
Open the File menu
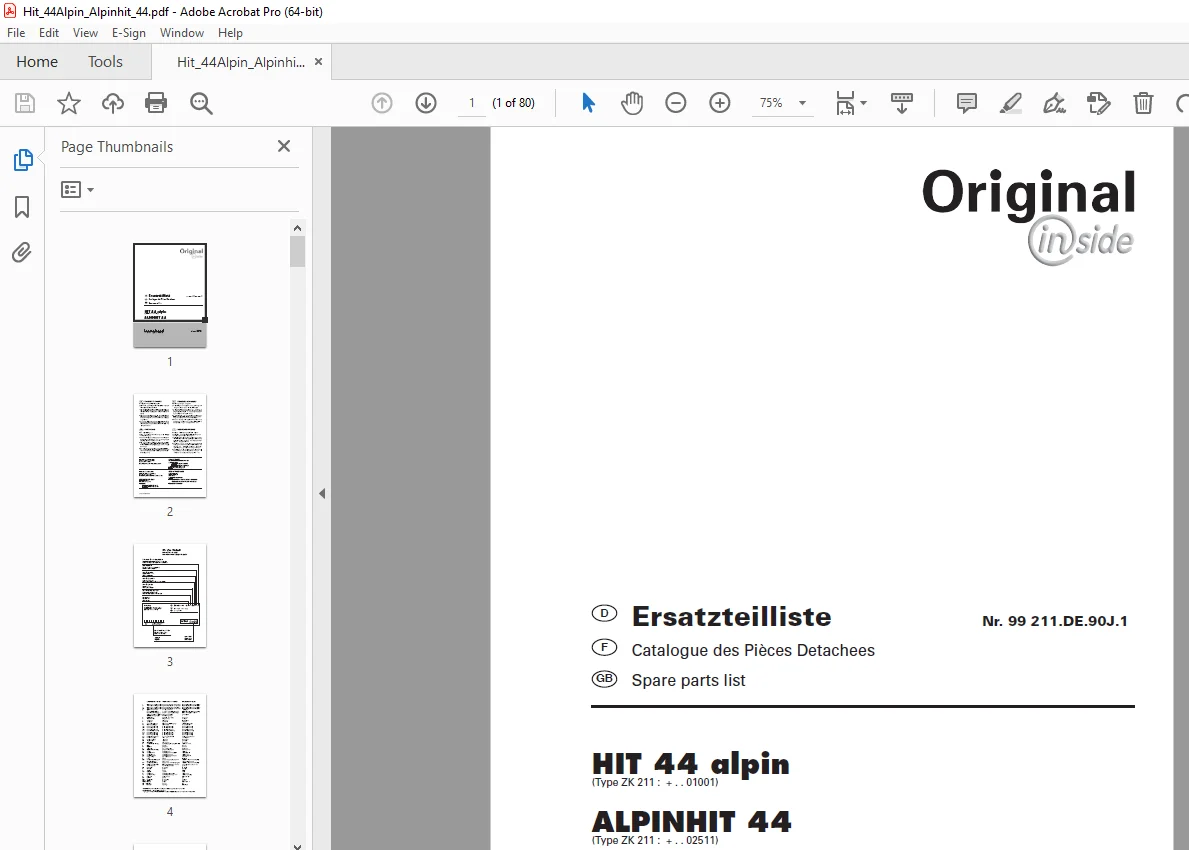(x=16, y=33)
